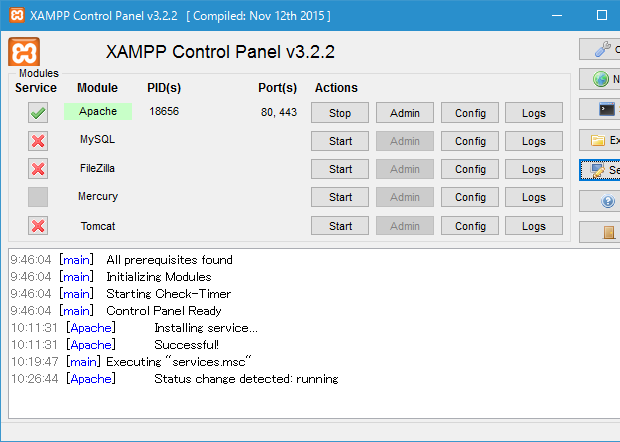Click Apache PID value 18656
The image size is (620, 442).
[164, 111]
